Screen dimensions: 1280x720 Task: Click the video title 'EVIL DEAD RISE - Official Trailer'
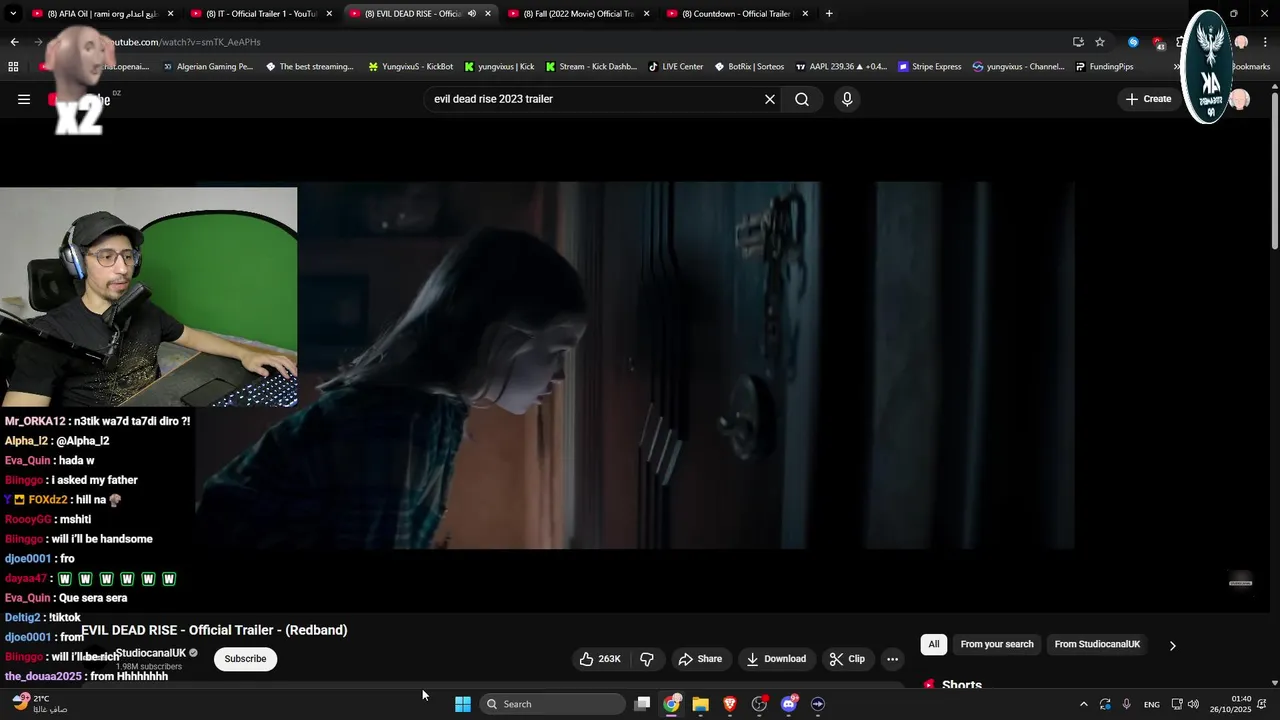click(214, 630)
